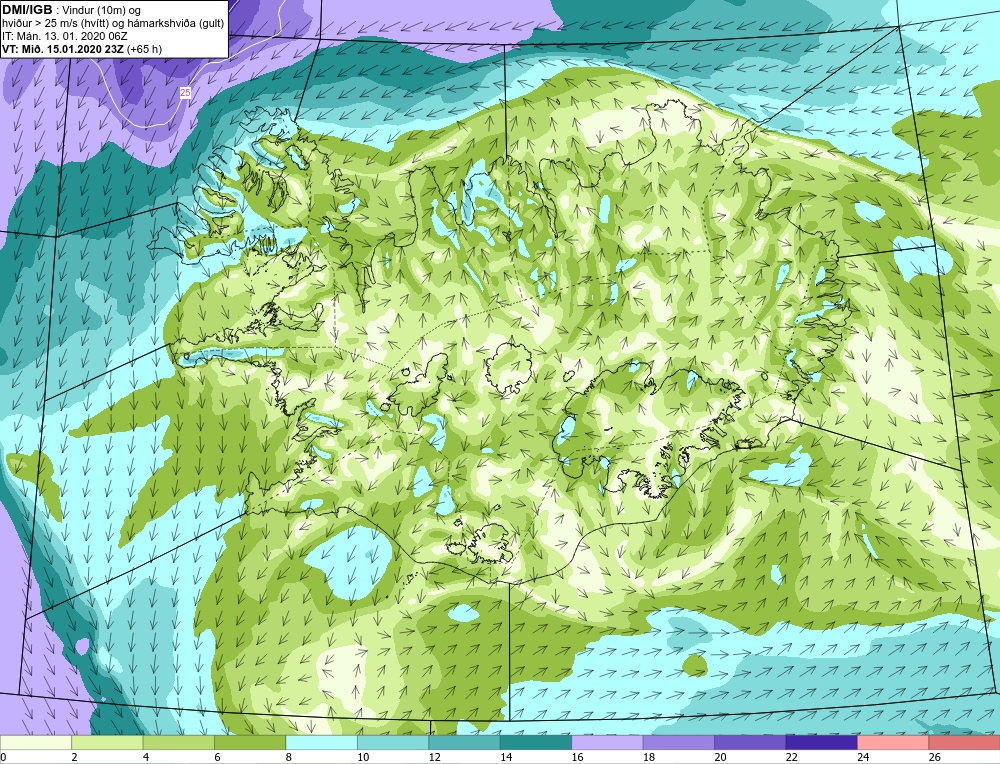
Task: Click the valid time VT line
Action: [82, 48]
